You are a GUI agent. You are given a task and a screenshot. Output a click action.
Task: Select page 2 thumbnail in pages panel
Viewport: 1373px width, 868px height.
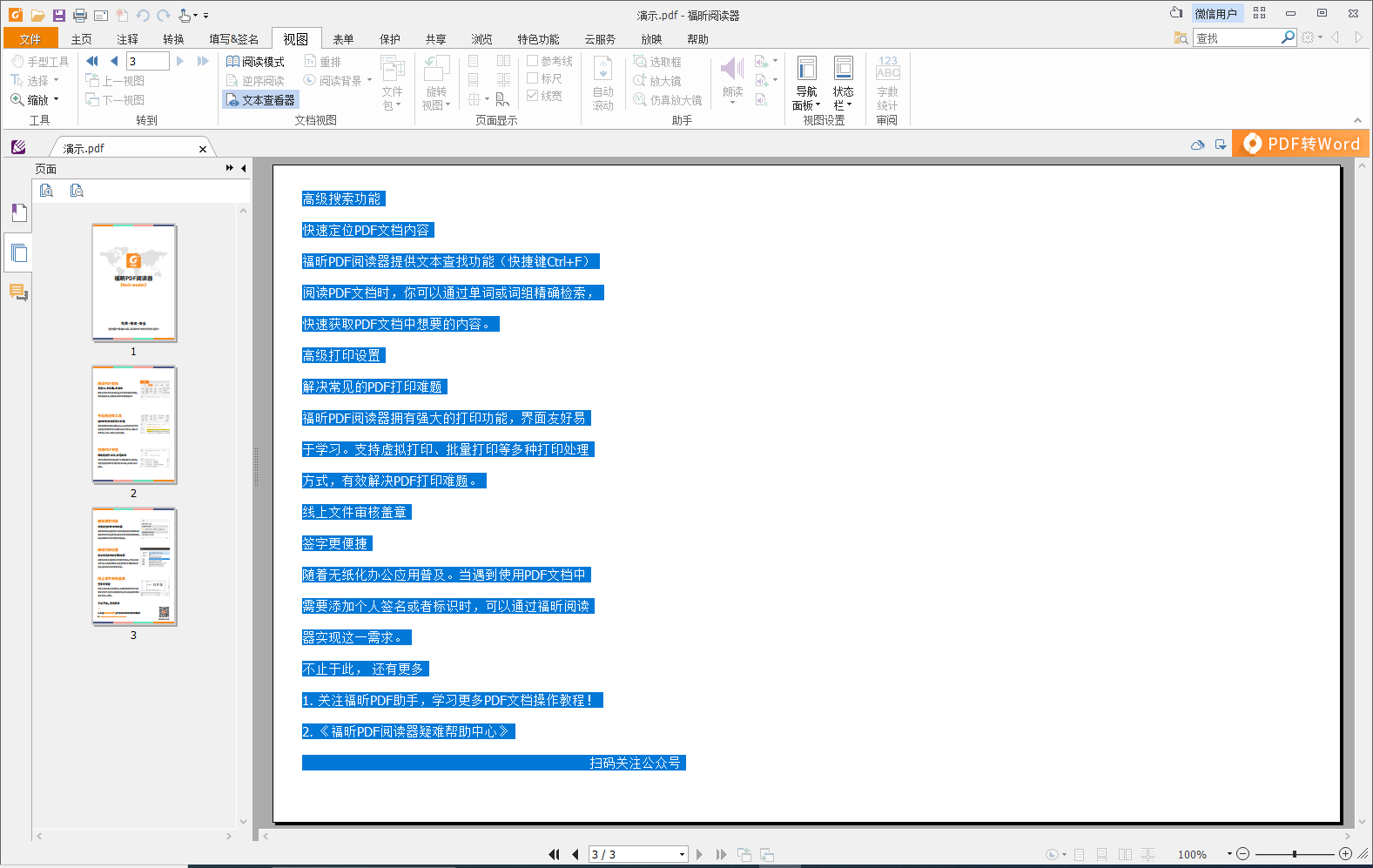(x=134, y=425)
